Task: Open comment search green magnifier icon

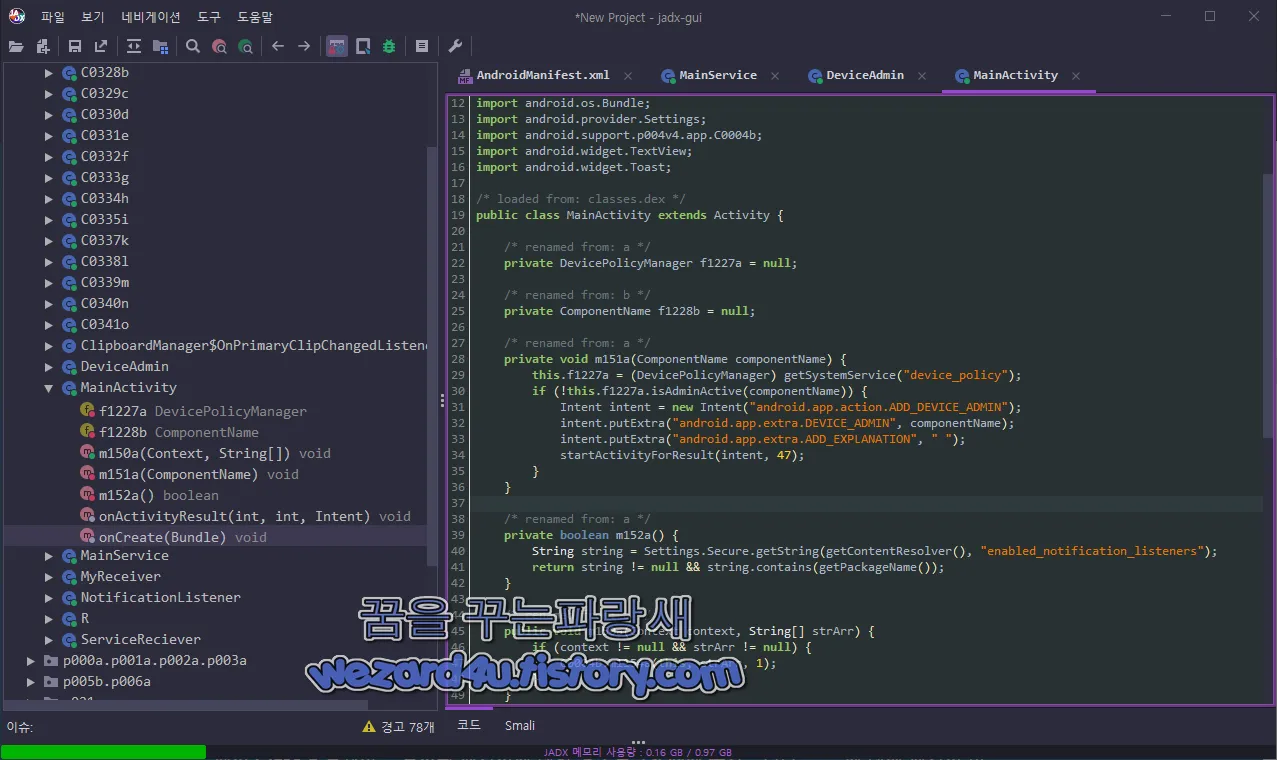Action: coord(245,46)
